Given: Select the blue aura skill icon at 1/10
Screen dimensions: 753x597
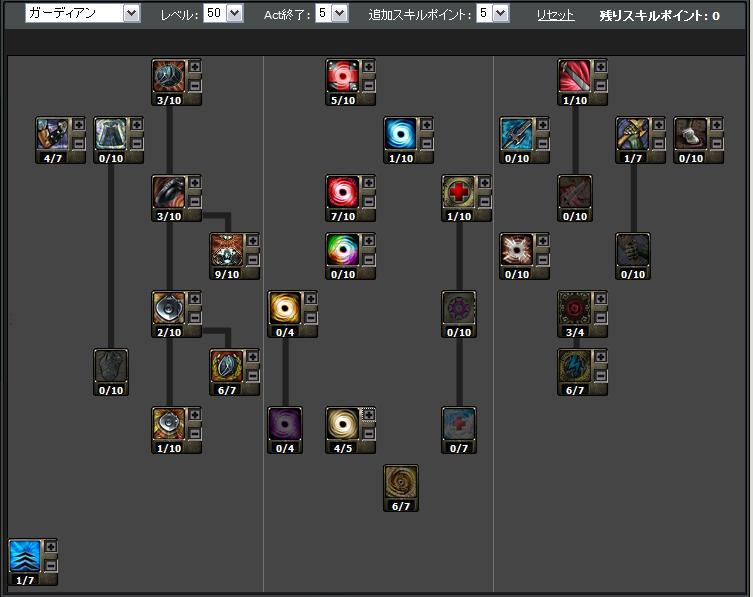Looking at the screenshot, I should click(401, 134).
